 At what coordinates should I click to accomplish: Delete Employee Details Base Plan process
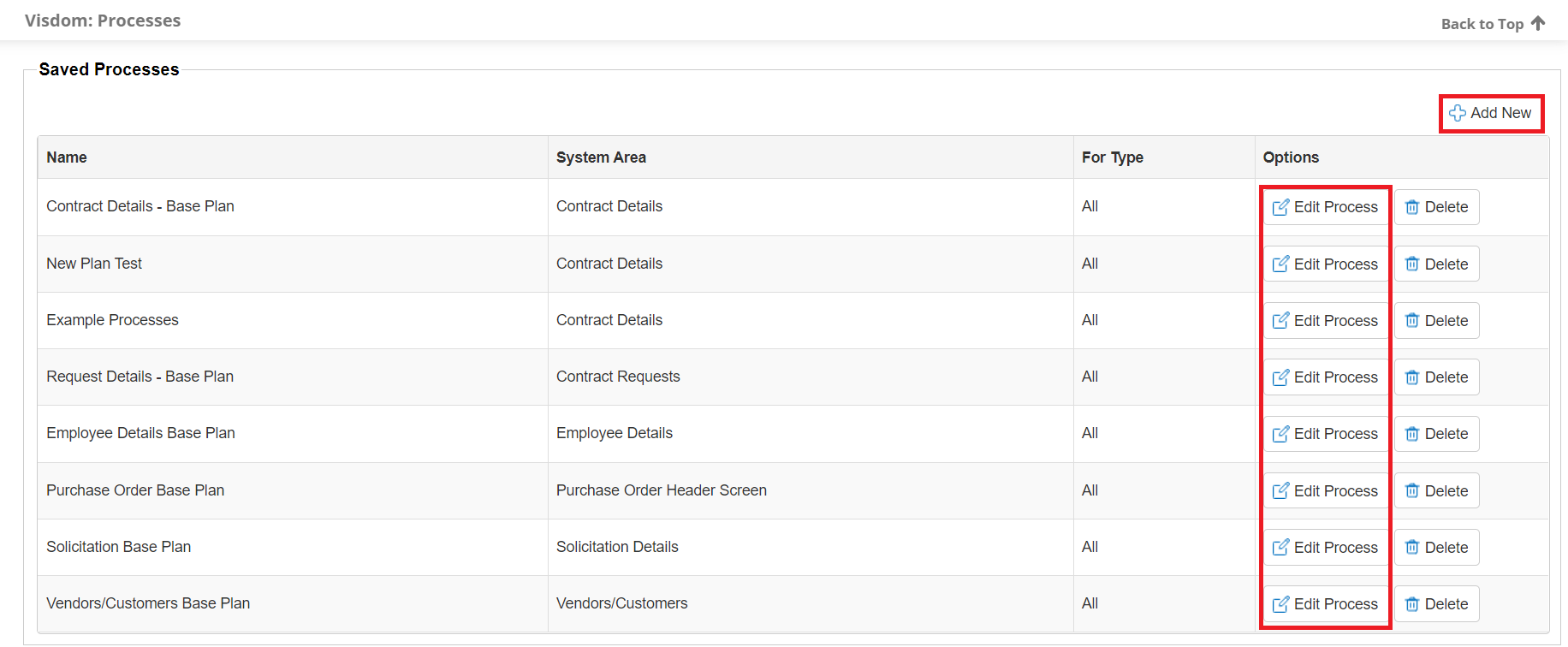coord(1437,434)
